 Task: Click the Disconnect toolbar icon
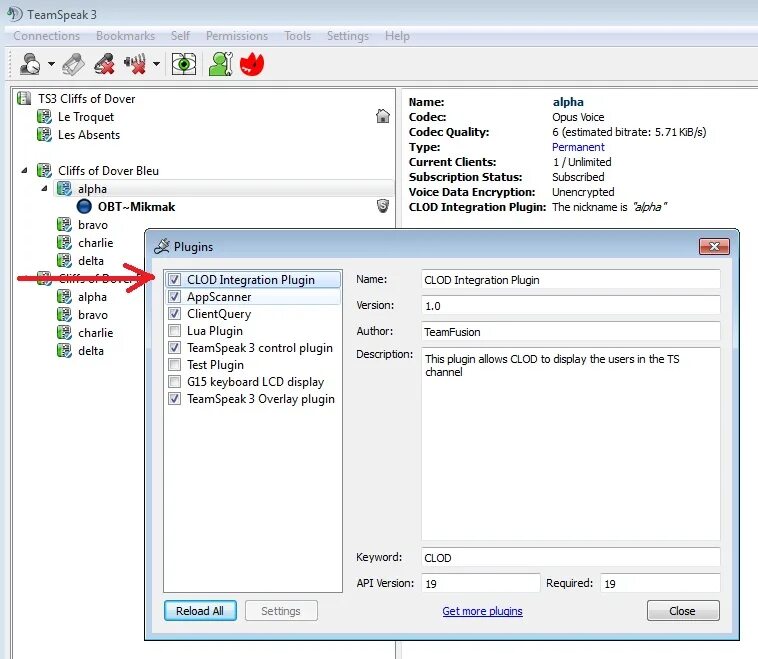click(73, 64)
